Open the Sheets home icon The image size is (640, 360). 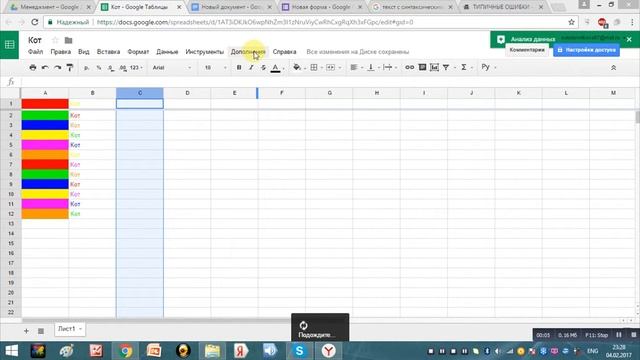point(9,44)
